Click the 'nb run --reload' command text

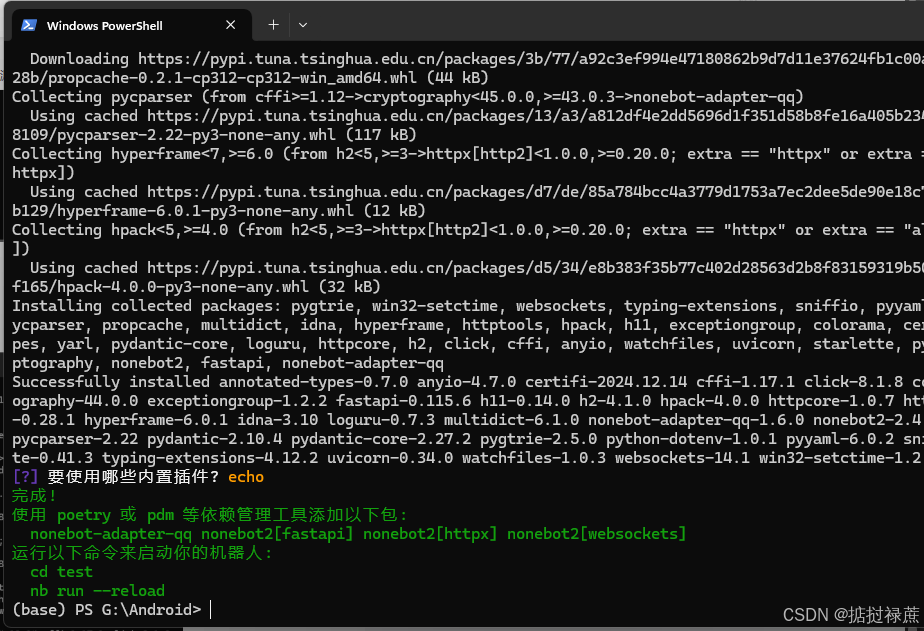click(97, 590)
